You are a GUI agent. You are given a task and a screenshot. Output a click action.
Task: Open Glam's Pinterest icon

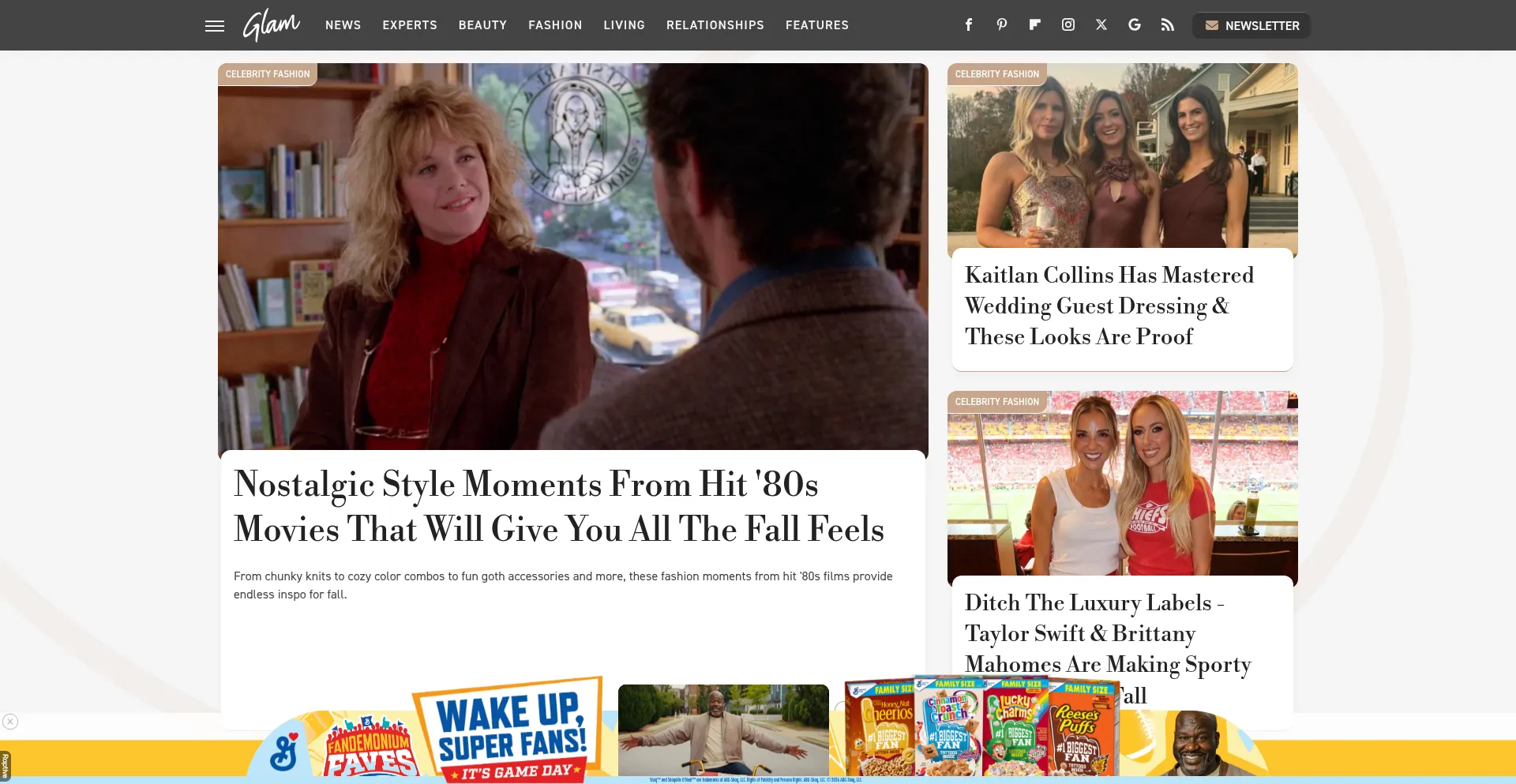click(1001, 24)
